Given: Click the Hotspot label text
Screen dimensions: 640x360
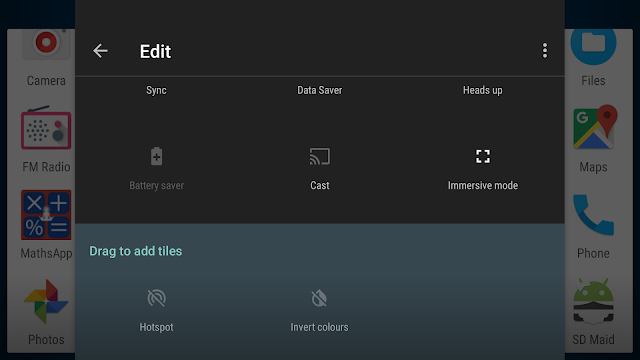Looking at the screenshot, I should [x=156, y=327].
